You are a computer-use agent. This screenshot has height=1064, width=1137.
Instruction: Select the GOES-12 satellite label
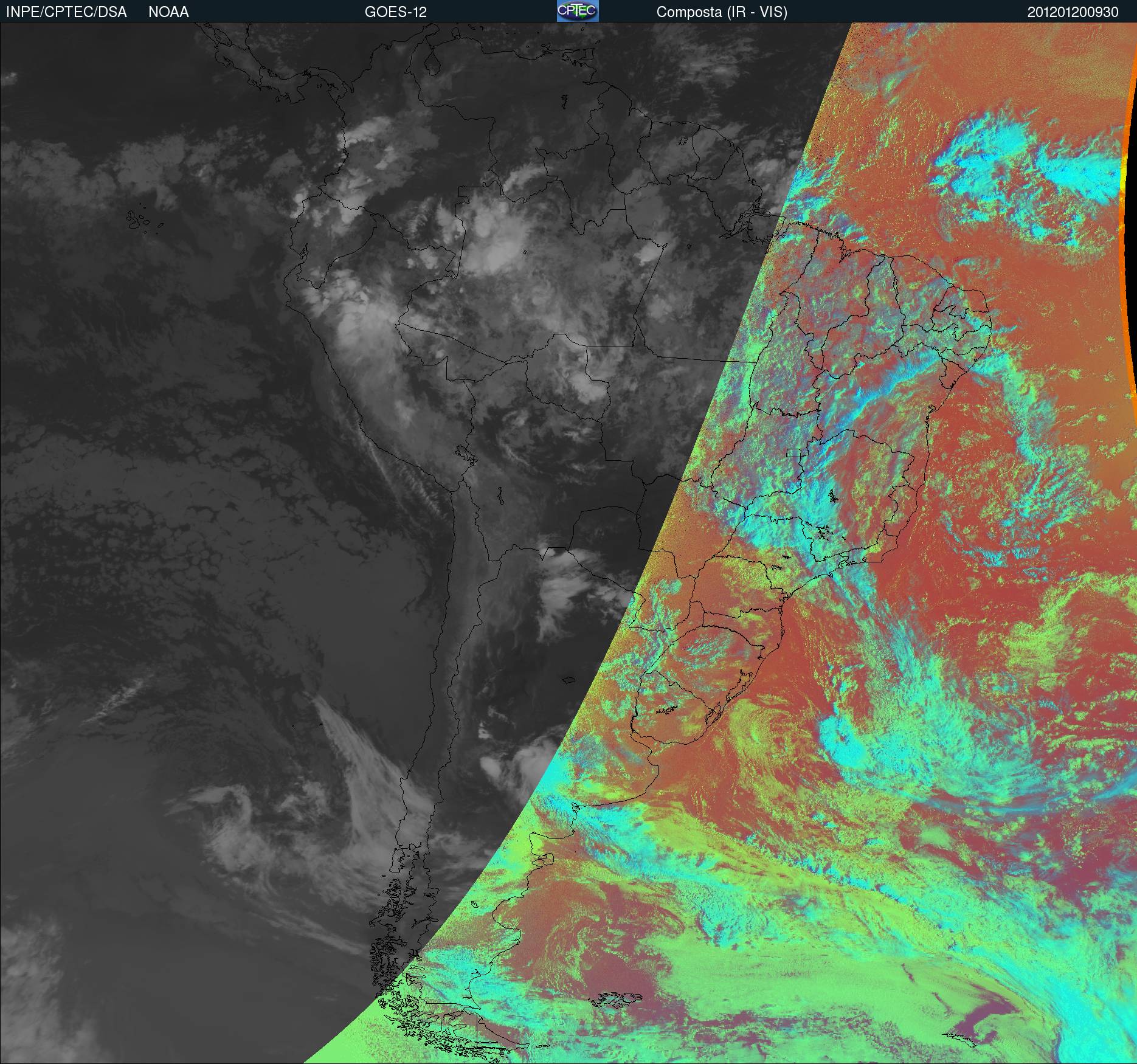[395, 12]
